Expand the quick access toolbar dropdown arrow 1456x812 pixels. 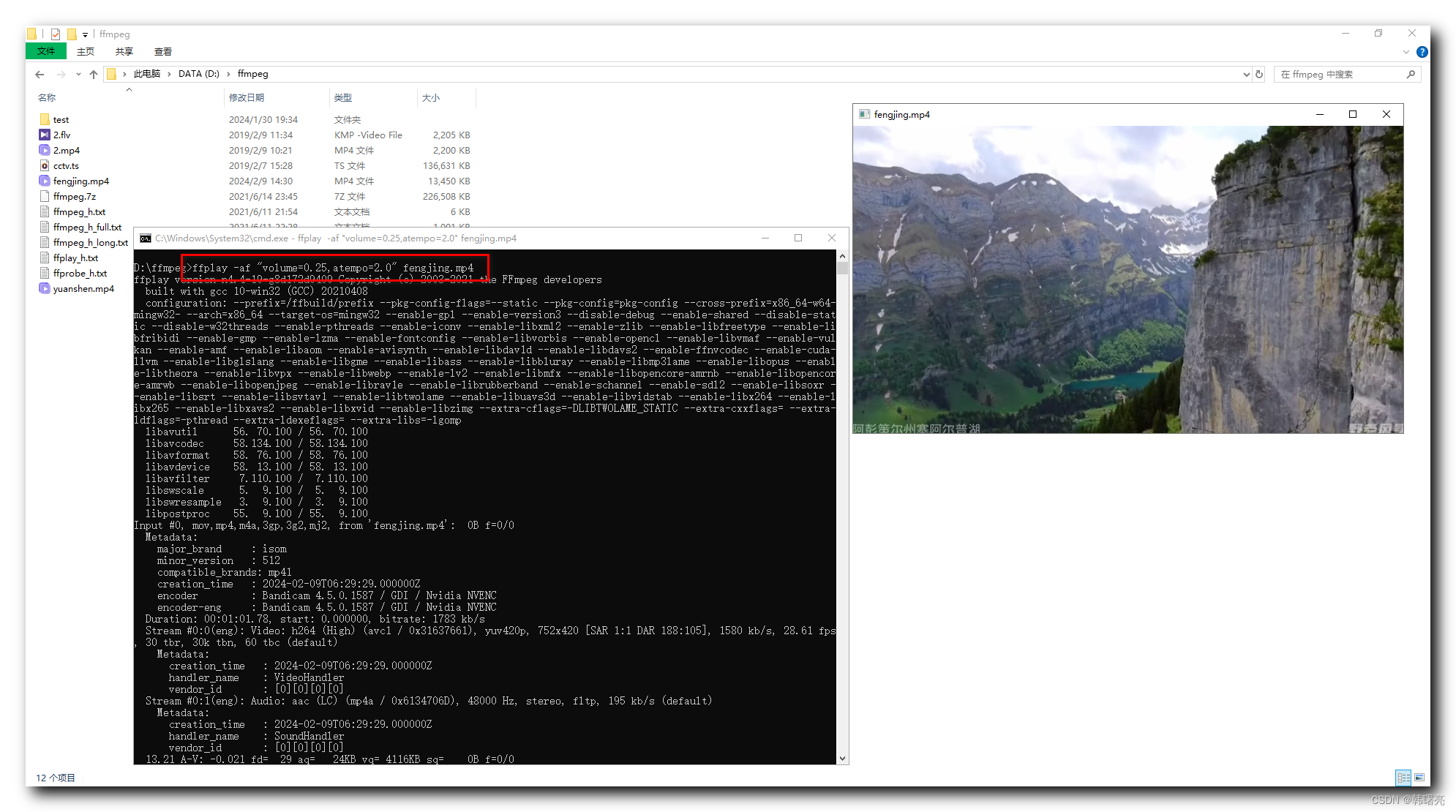pos(84,34)
